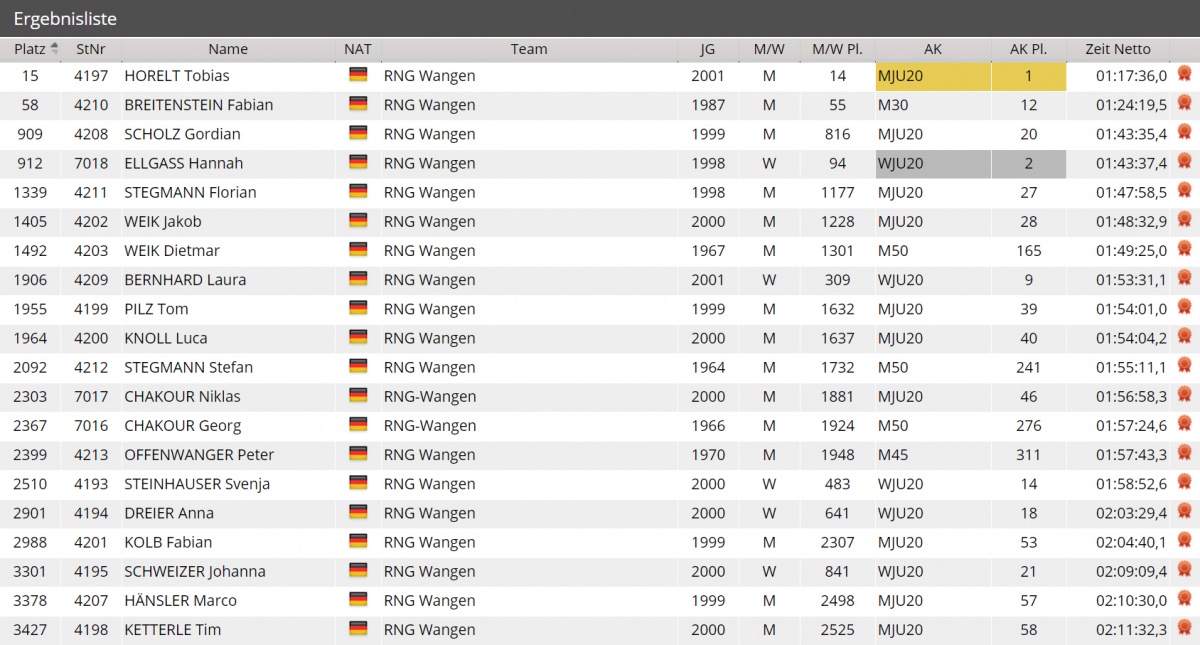The width and height of the screenshot is (1200, 645).
Task: Click birth year 1964
Action: point(708,367)
